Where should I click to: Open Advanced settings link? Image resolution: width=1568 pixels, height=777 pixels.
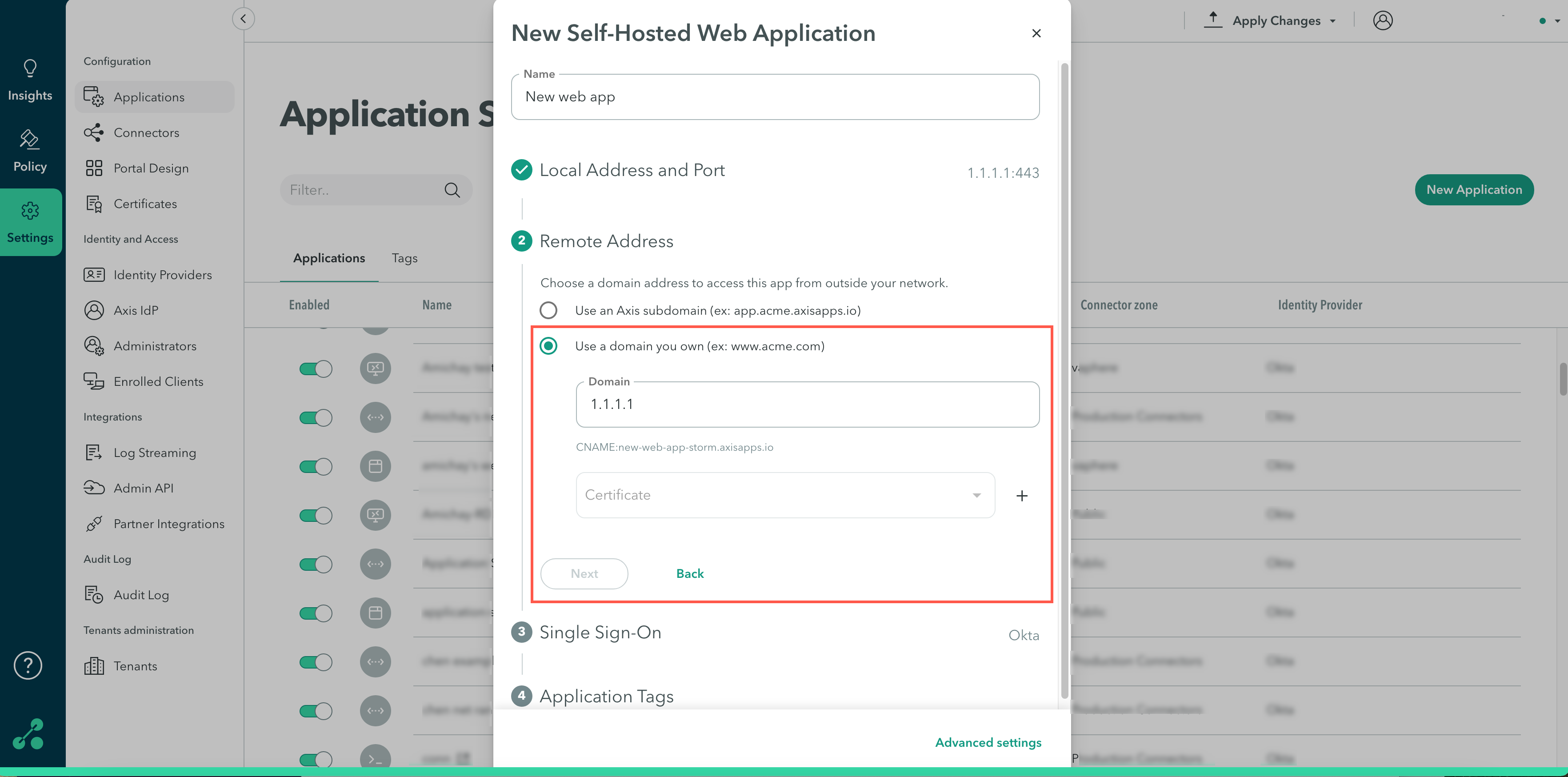pyautogui.click(x=988, y=743)
